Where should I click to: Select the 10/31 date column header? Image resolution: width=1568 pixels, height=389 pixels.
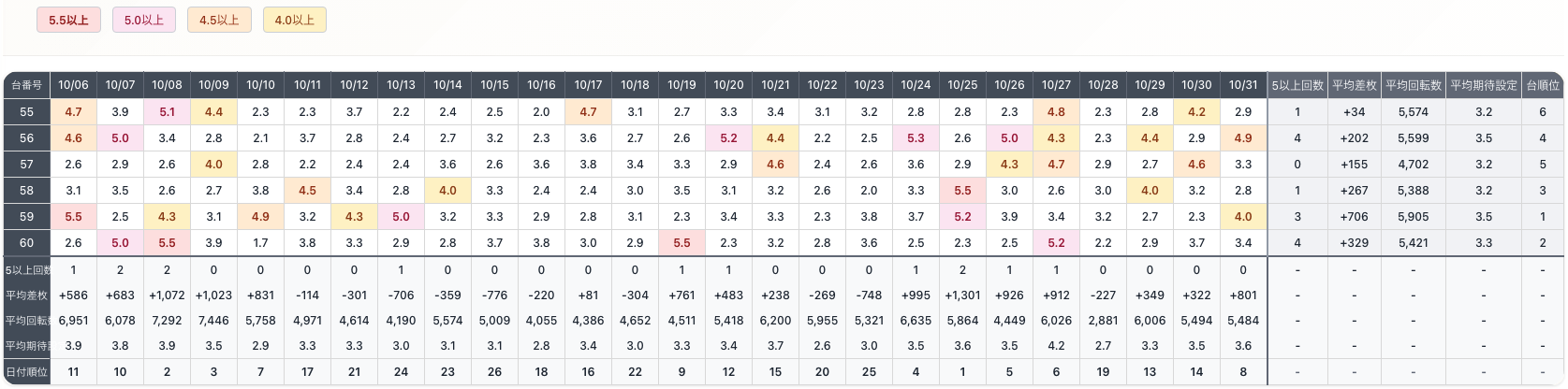pyautogui.click(x=1243, y=85)
